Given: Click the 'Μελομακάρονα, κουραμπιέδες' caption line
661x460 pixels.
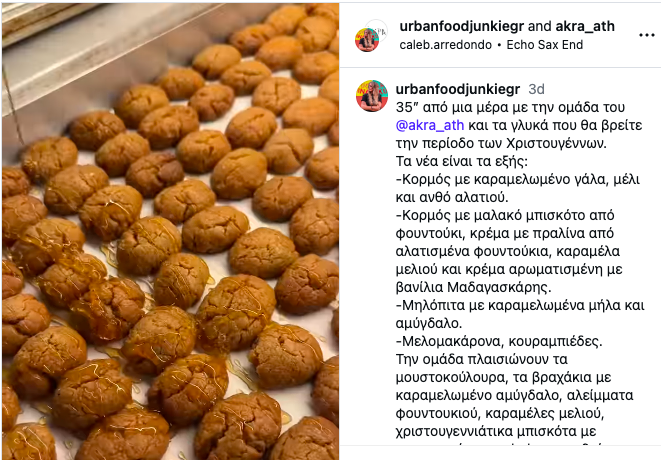Looking at the screenshot, I should pos(499,341).
